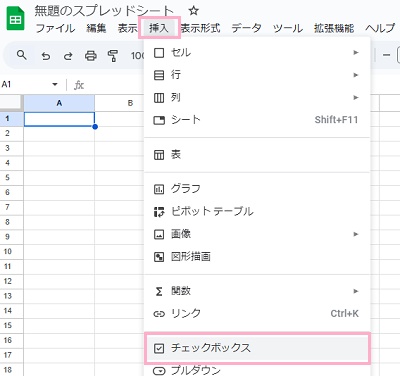
Task: Select リンク from the insert menu
Action: pos(257,313)
